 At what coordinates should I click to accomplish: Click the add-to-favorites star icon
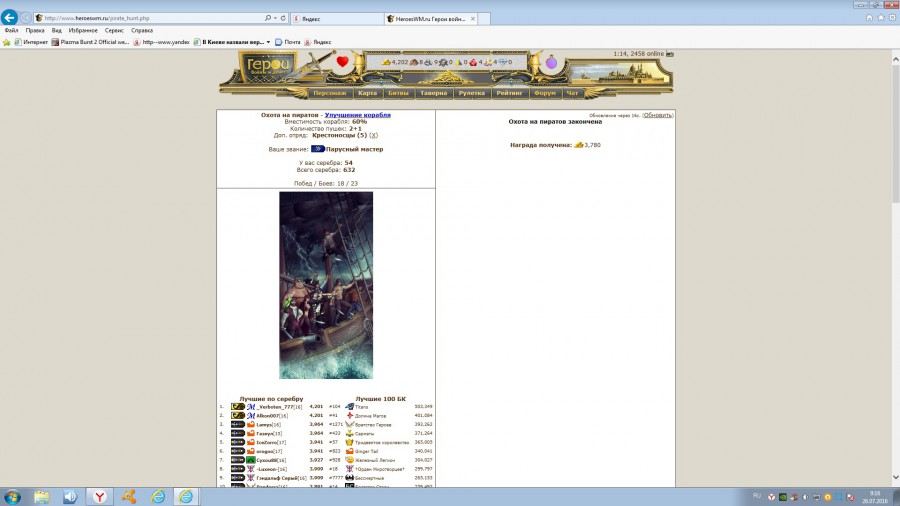click(x=6, y=42)
